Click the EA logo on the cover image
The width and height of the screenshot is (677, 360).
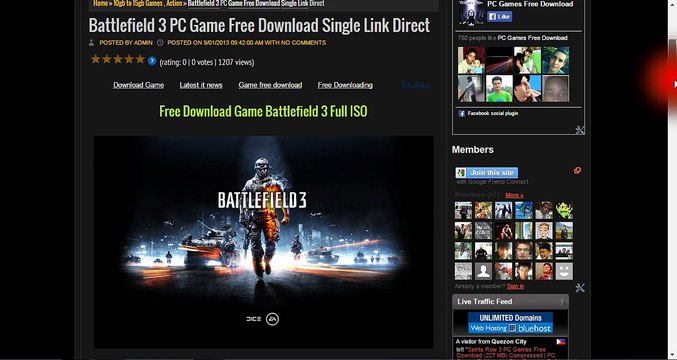pyautogui.click(x=272, y=319)
